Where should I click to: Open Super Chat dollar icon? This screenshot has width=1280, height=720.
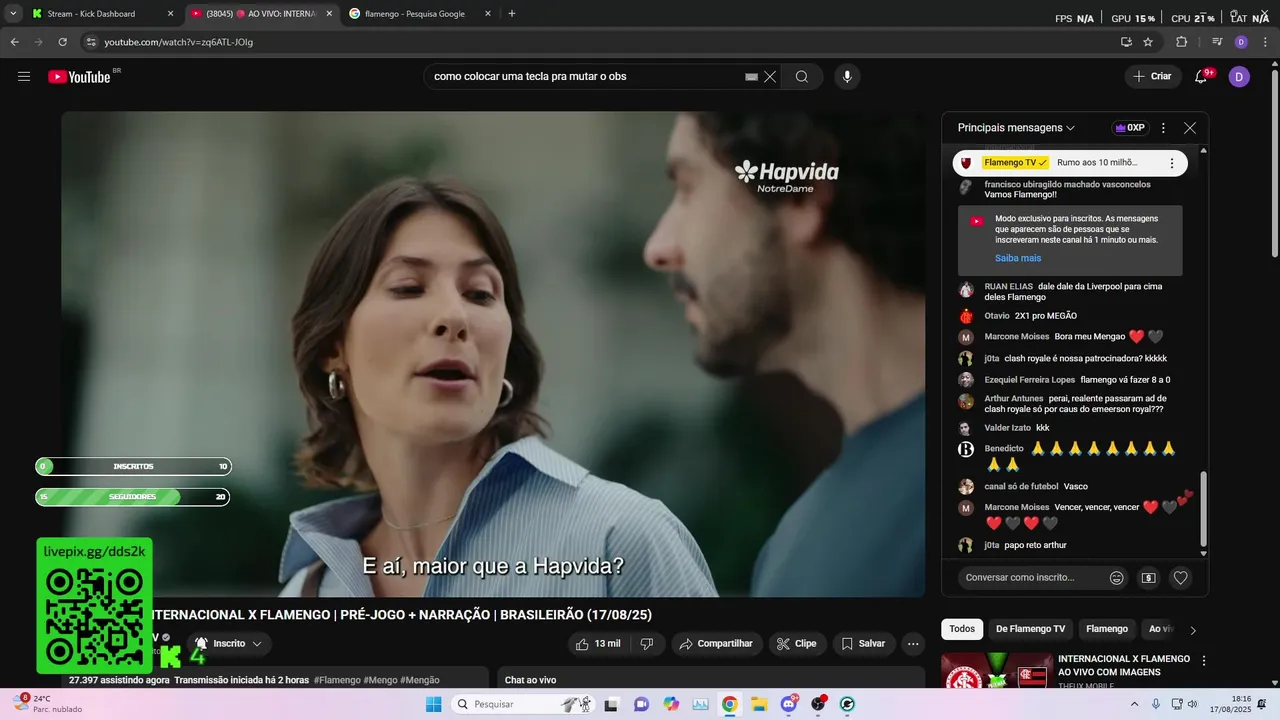[1149, 577]
